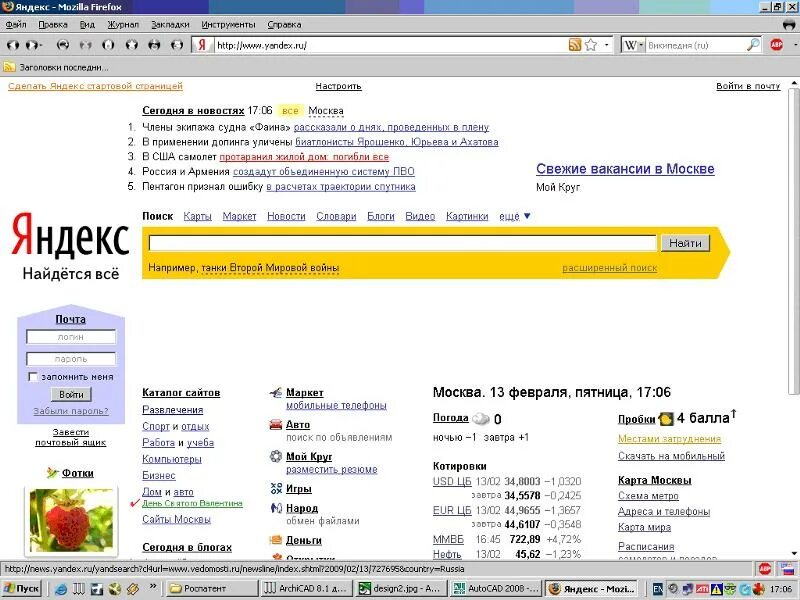The image size is (800, 600).
Task: Switch to the Карты search tab
Action: 197,216
